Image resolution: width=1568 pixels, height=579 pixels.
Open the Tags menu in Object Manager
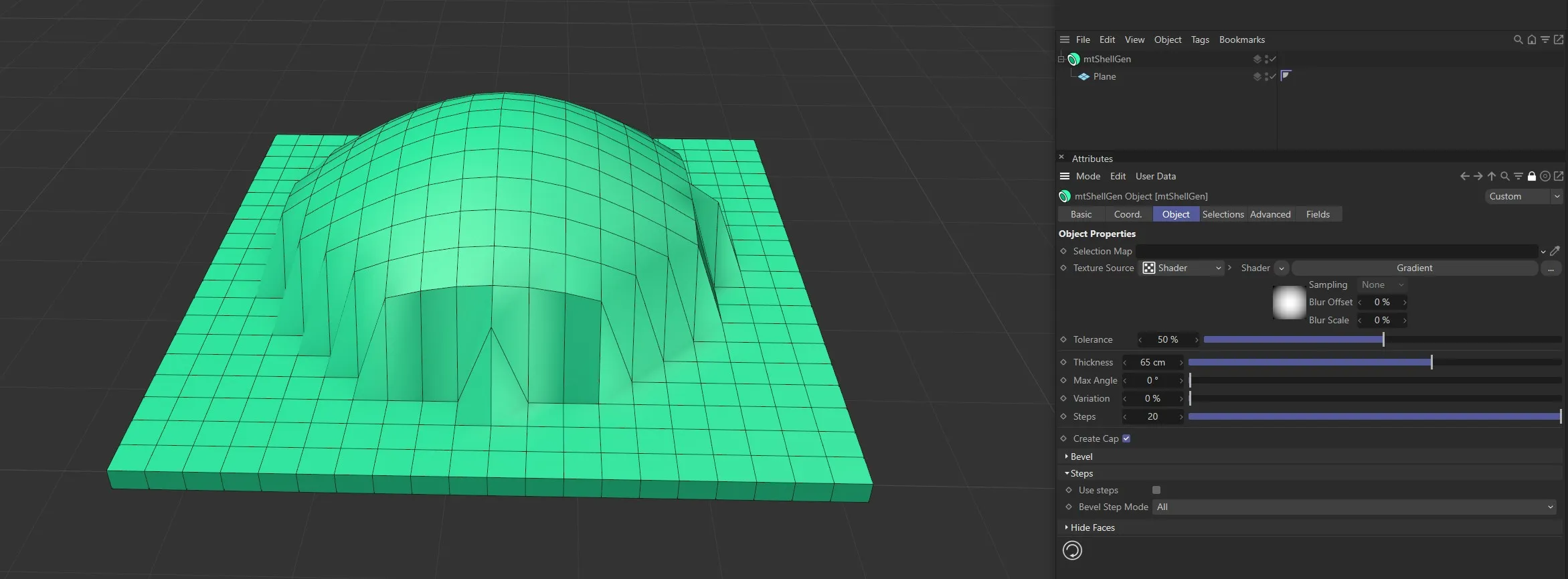[1200, 39]
